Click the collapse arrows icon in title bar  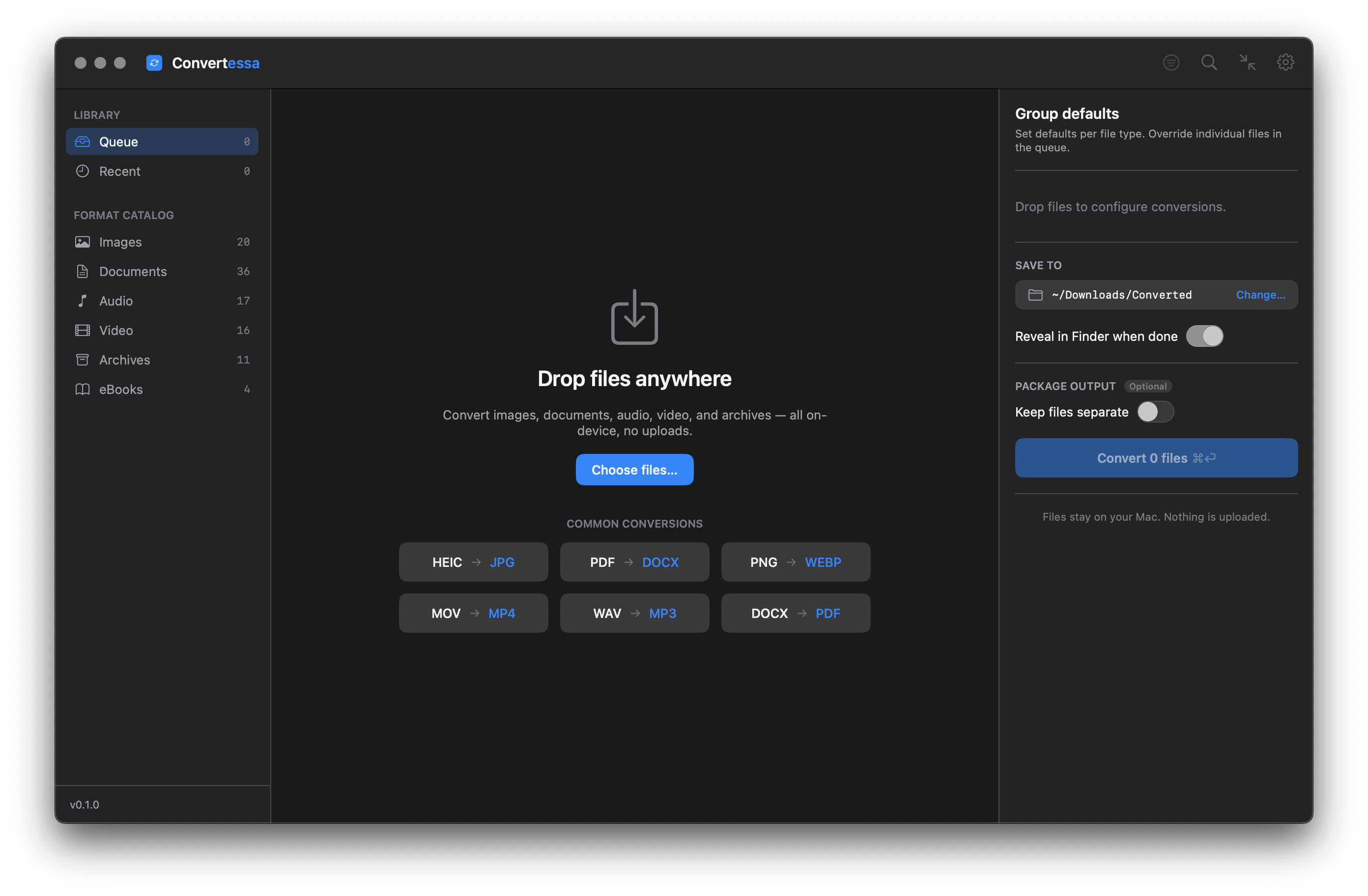tap(1247, 63)
